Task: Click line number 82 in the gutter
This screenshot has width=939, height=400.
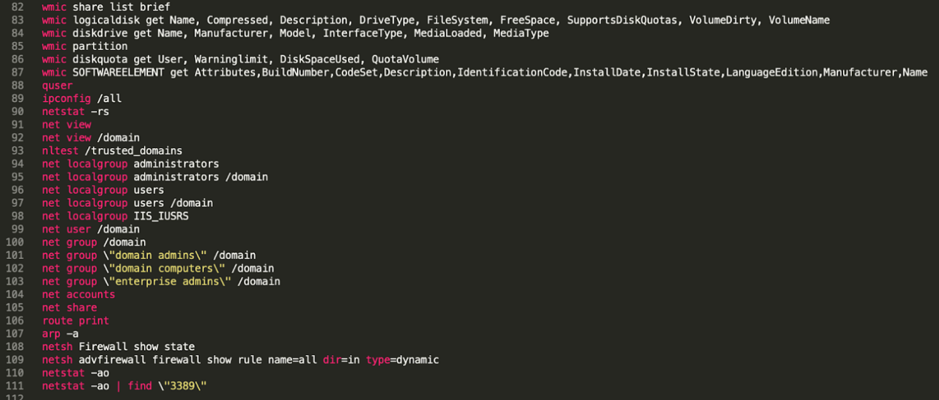Action: [x=18, y=7]
